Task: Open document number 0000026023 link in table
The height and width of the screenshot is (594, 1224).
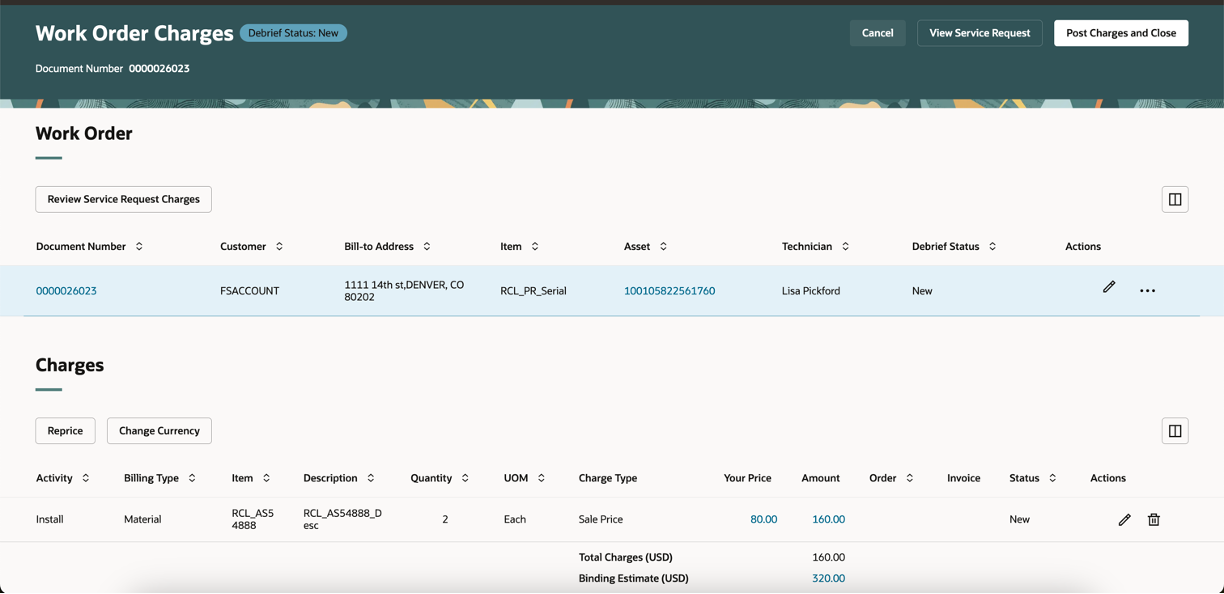Action: [66, 291]
